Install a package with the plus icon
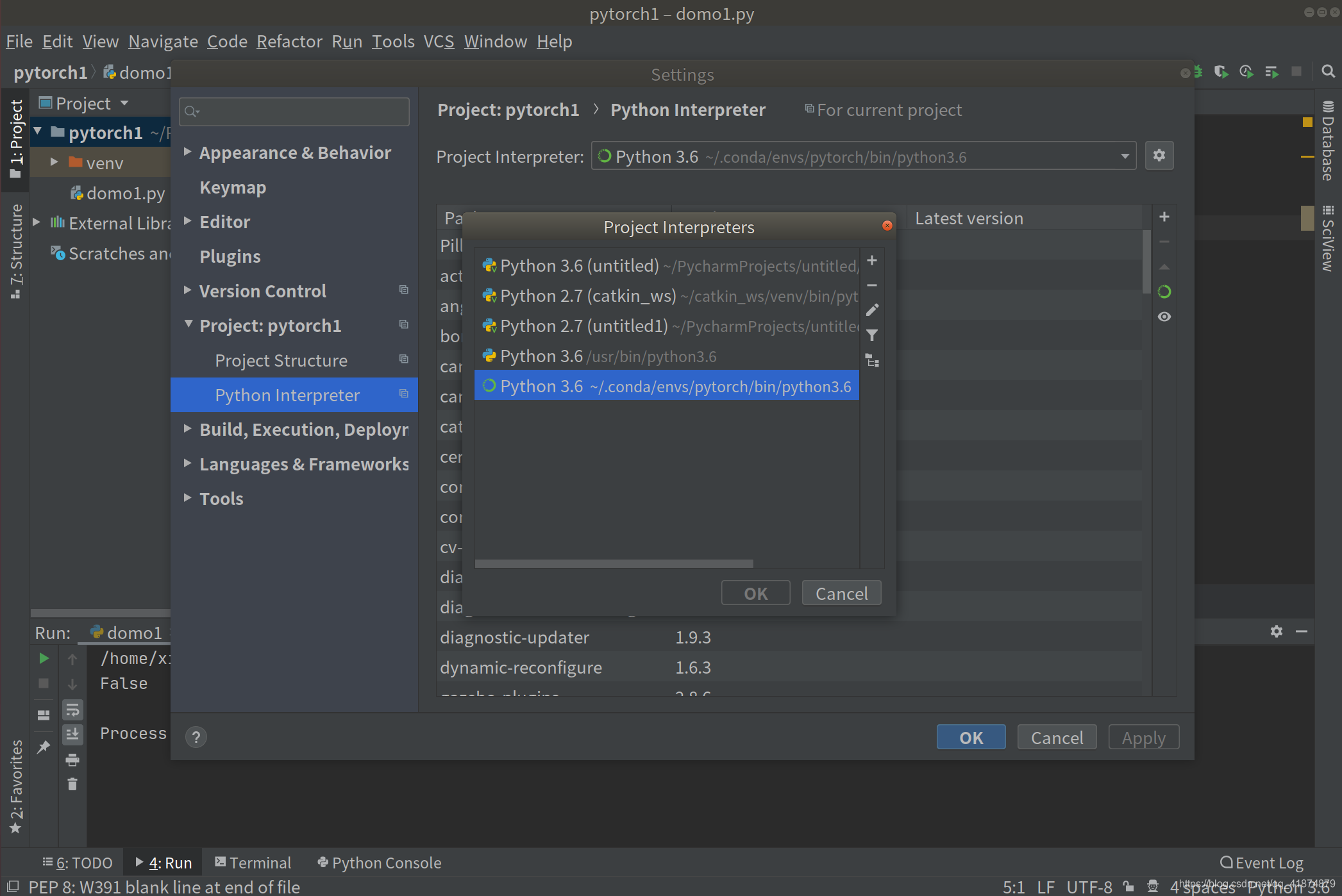Viewport: 1342px width, 896px height. click(x=1164, y=217)
